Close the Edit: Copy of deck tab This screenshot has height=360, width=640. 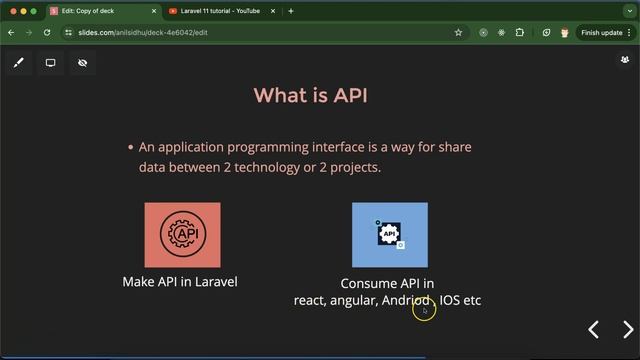click(154, 11)
